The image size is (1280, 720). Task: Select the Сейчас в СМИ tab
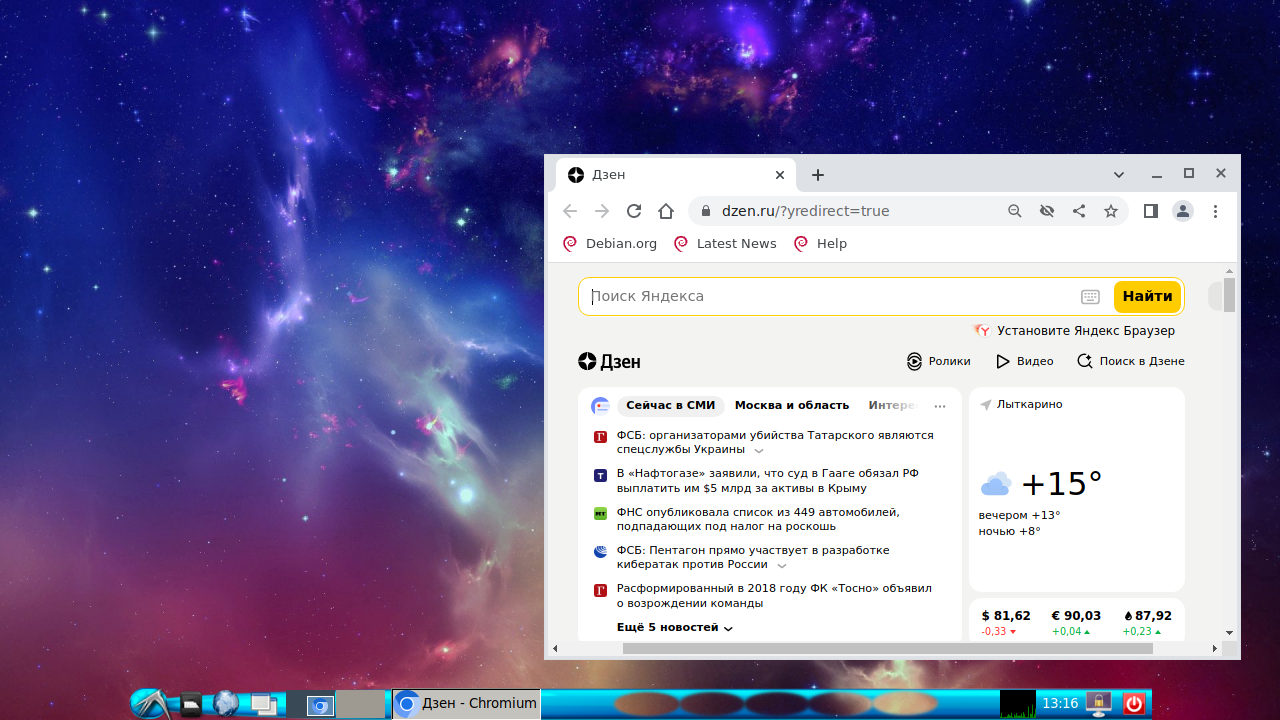pyautogui.click(x=671, y=405)
